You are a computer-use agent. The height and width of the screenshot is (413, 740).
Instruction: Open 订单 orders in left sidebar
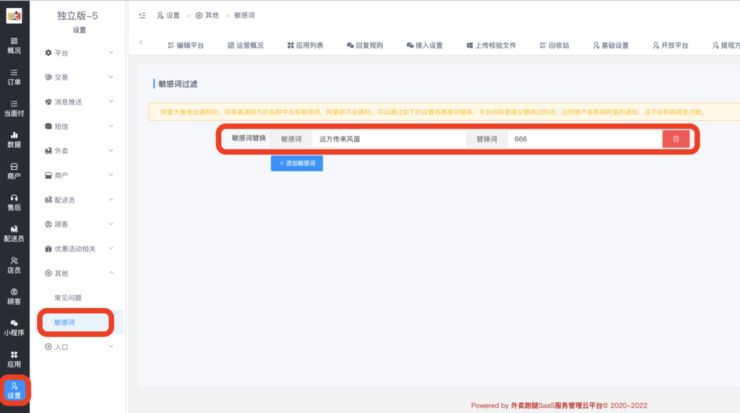pos(14,77)
